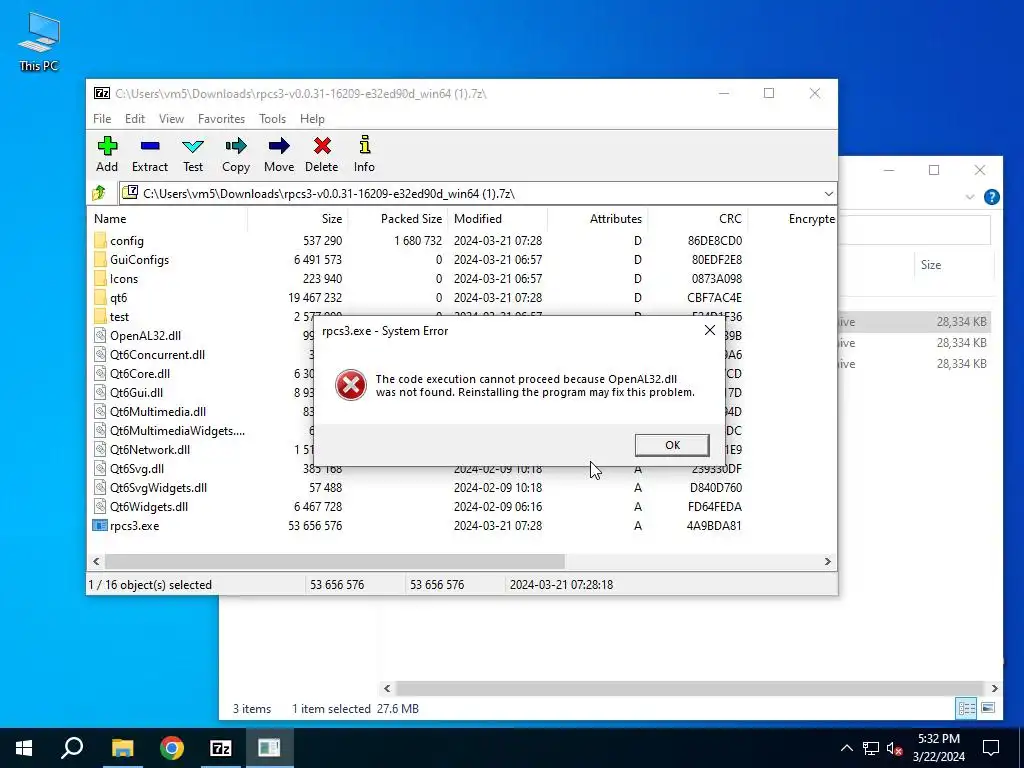Select Qt6SvgWidgets.dll file name
1024x768 pixels.
click(x=159, y=487)
